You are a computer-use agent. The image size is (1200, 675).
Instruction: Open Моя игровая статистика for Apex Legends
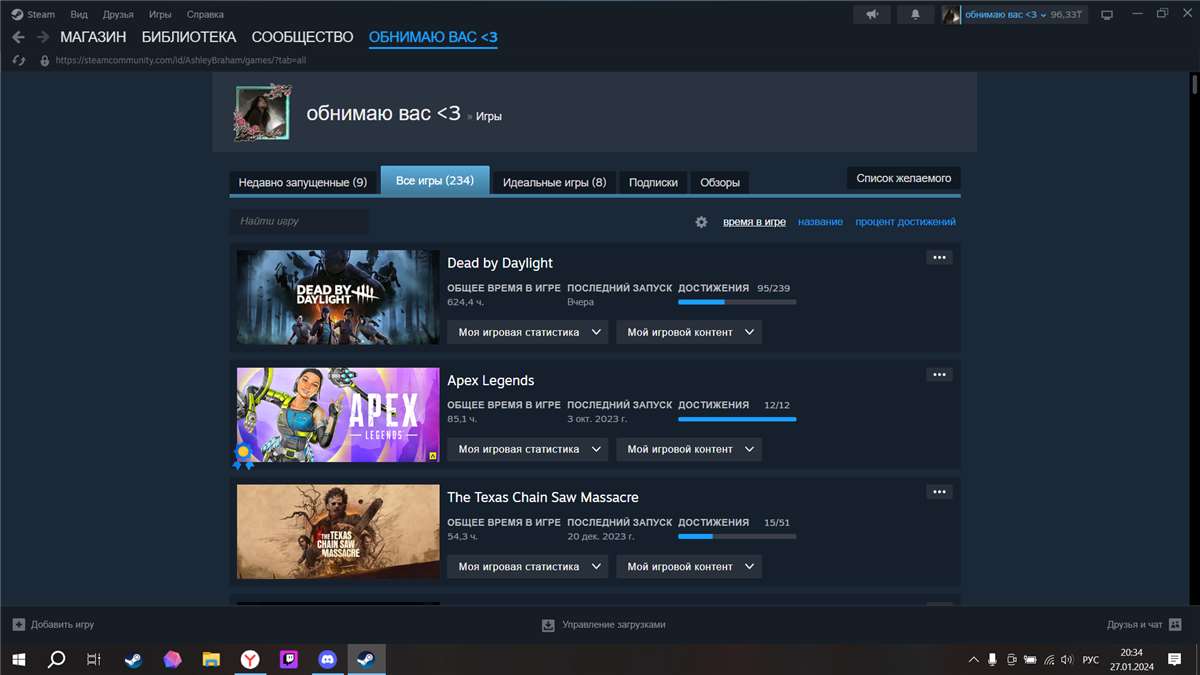[527, 449]
